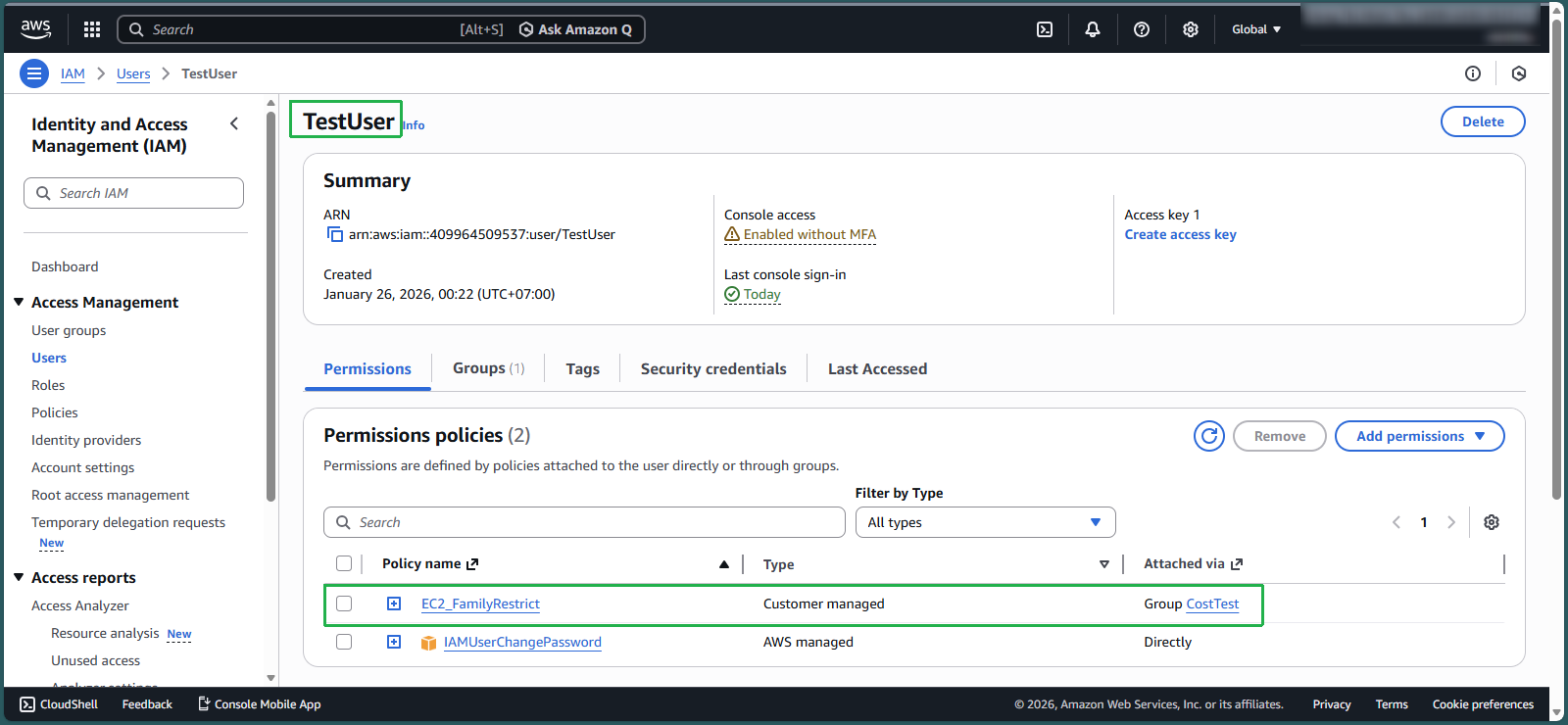
Task: Open Roles in side navigation
Action: pos(48,385)
